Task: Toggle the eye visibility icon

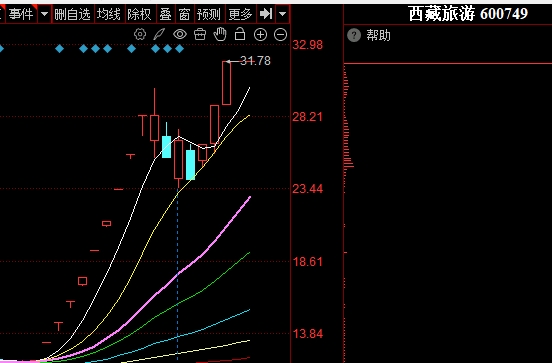Action: [x=180, y=35]
